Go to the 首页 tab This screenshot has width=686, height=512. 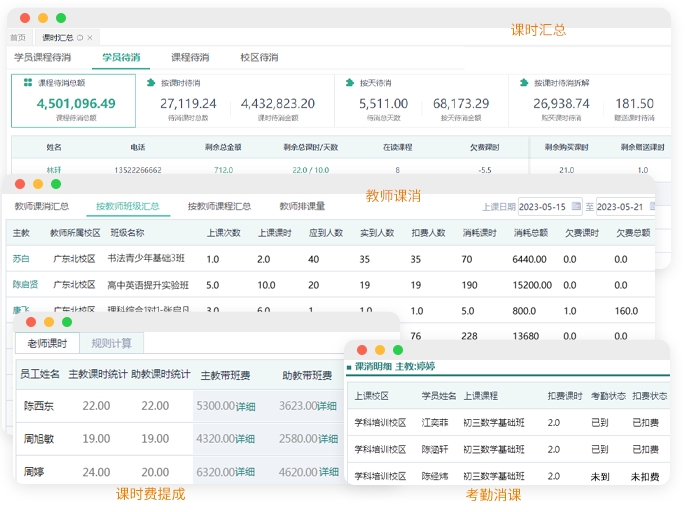pyautogui.click(x=18, y=37)
